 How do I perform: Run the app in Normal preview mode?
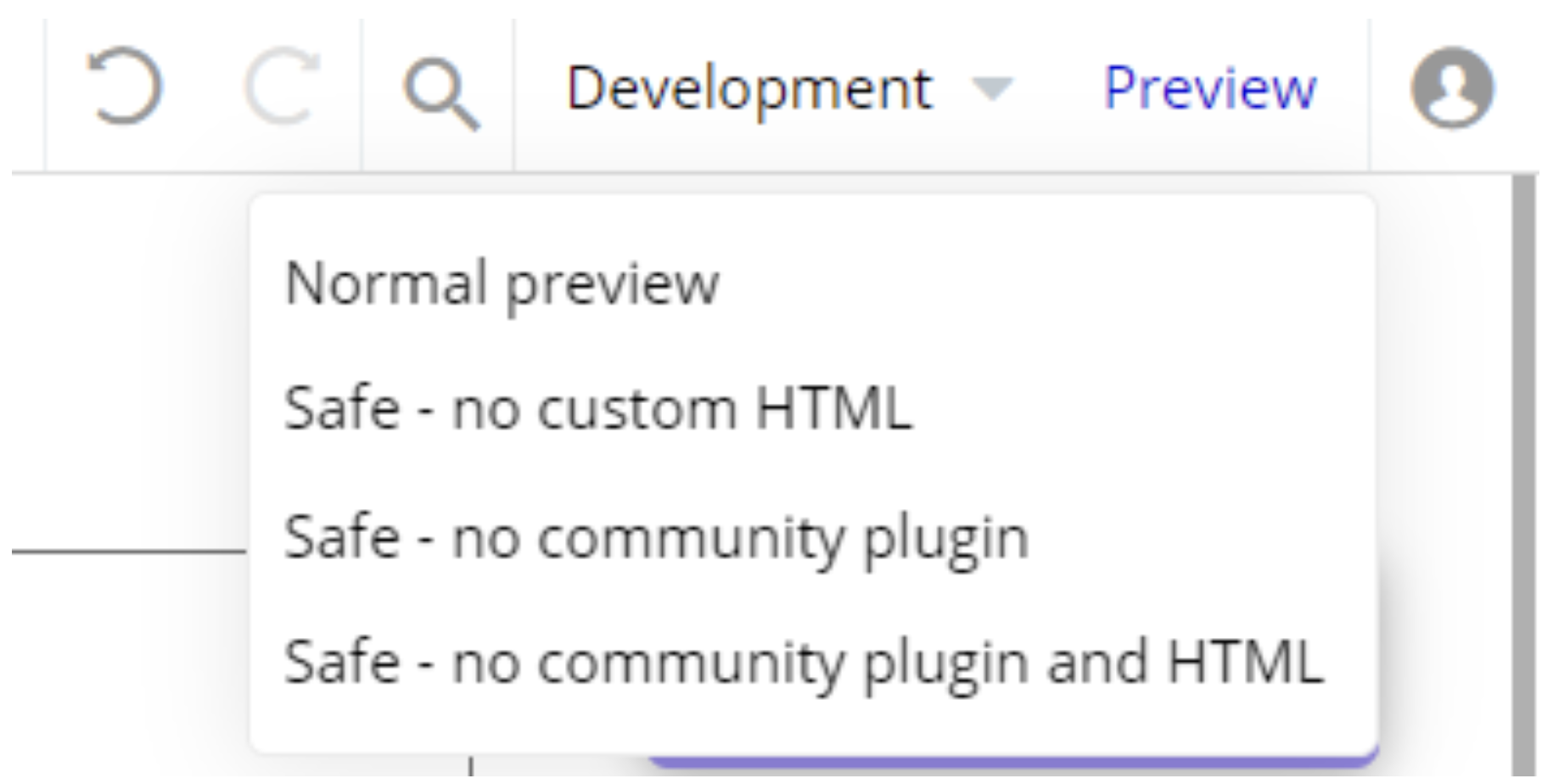pyautogui.click(x=502, y=283)
